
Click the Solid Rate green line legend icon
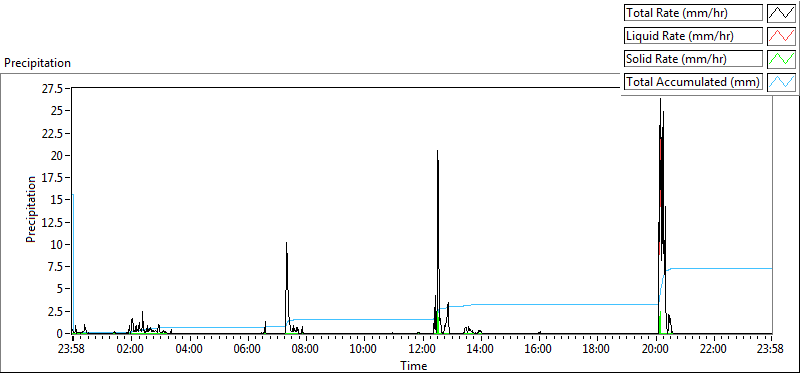781,59
